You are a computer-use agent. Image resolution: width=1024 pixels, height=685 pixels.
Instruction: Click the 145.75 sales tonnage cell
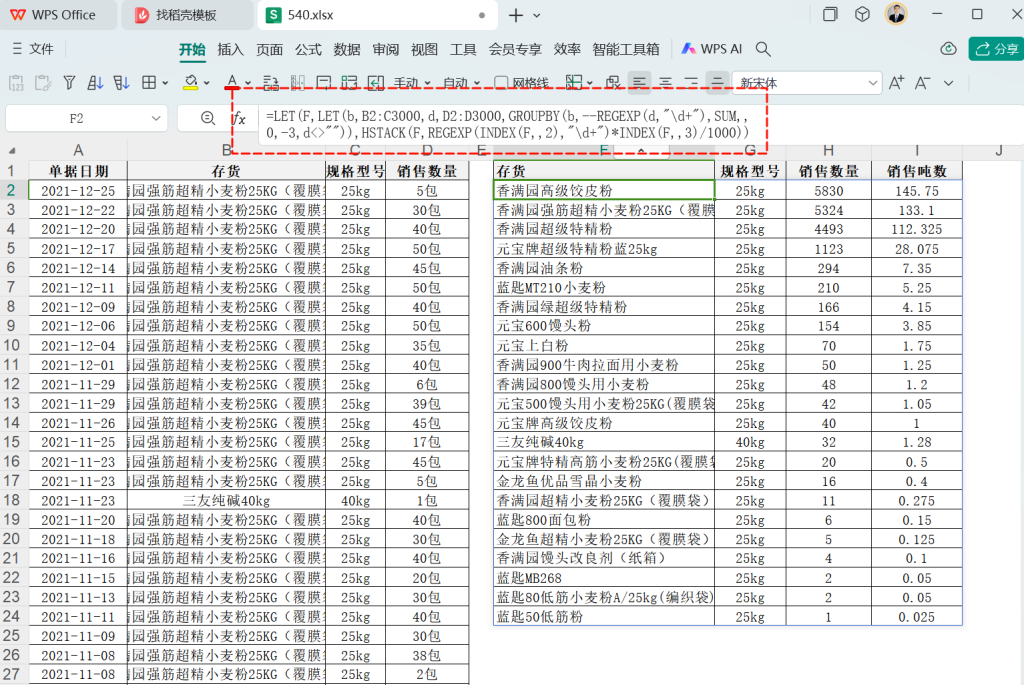[x=916, y=191]
